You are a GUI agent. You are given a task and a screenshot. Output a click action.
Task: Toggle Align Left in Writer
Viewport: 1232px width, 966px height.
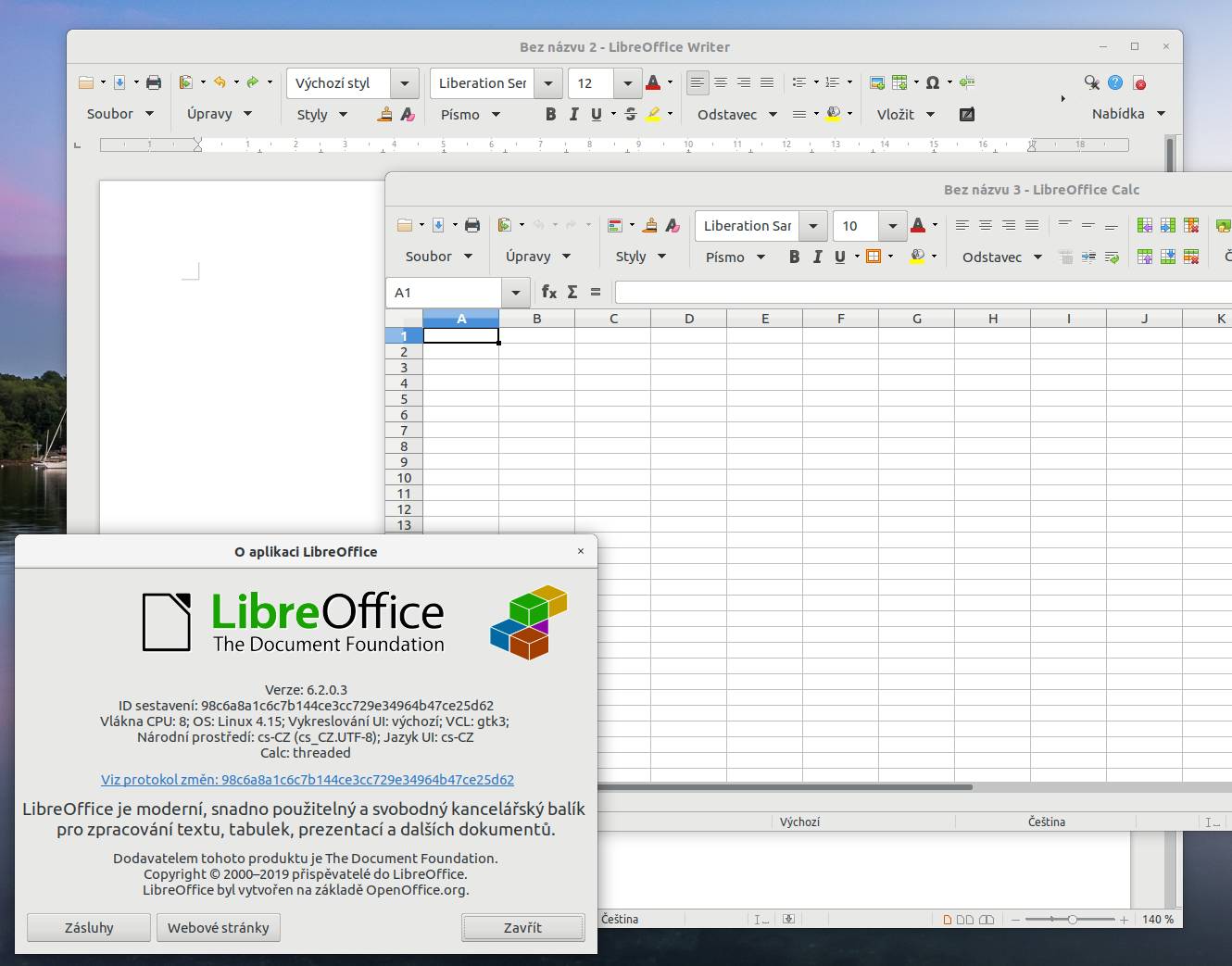(698, 82)
